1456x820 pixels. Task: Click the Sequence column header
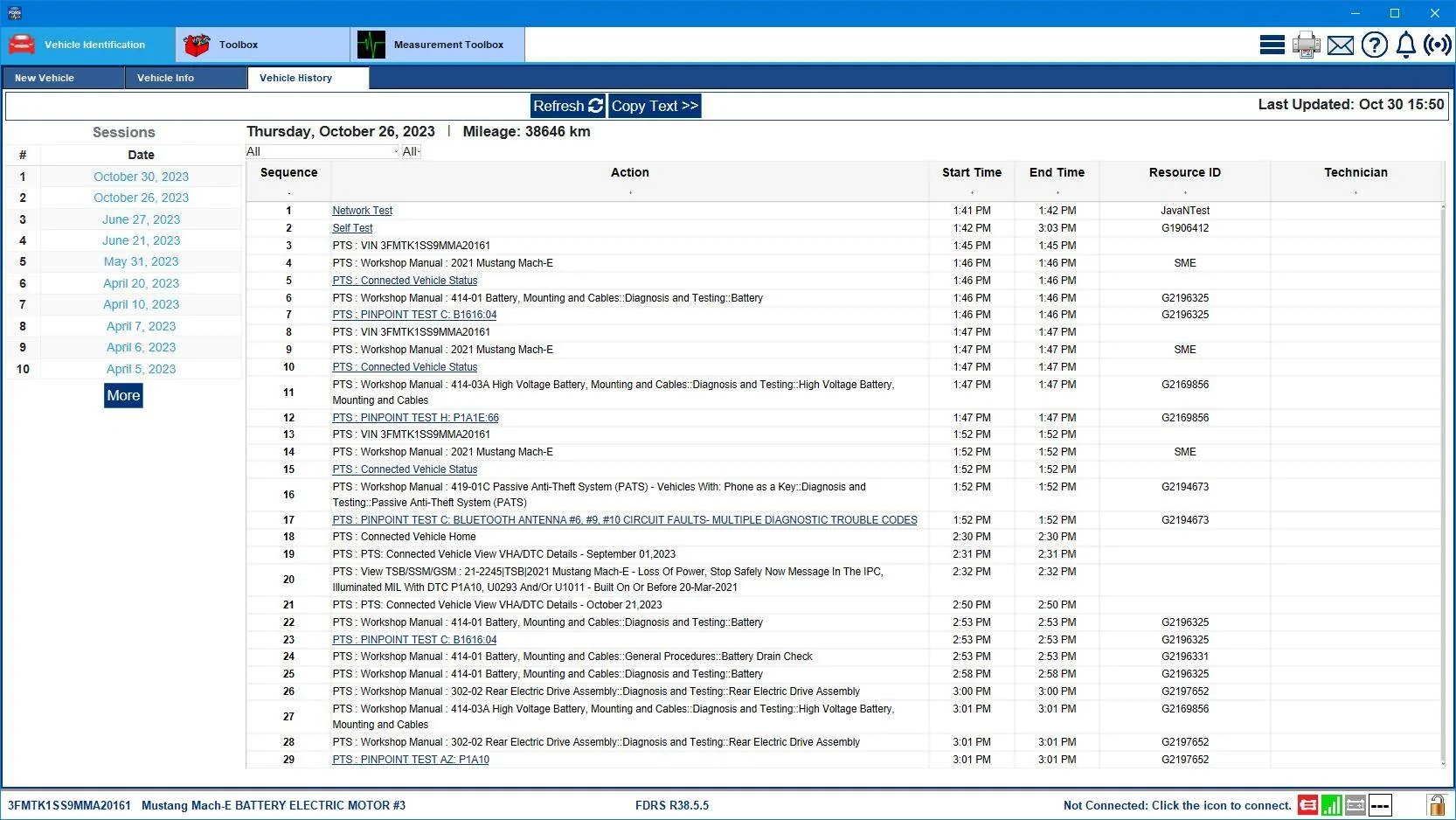(288, 172)
